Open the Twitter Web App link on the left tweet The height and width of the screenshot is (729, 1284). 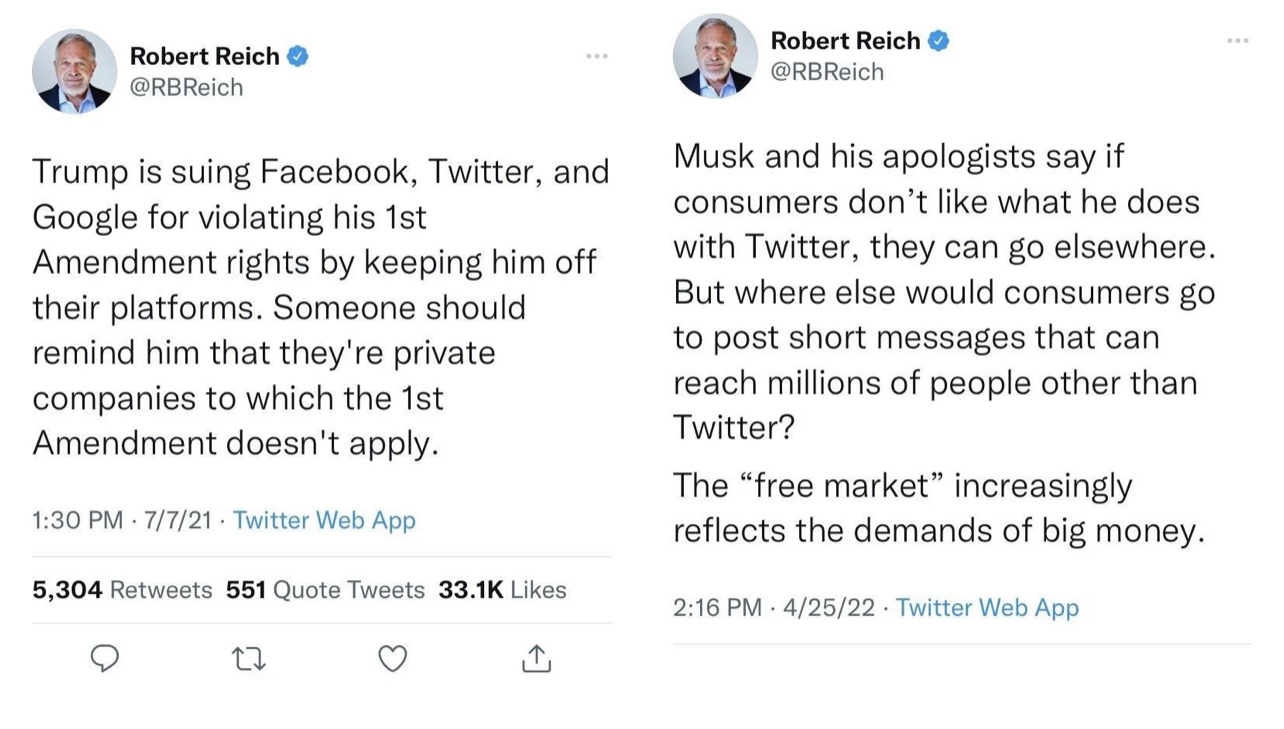324,520
